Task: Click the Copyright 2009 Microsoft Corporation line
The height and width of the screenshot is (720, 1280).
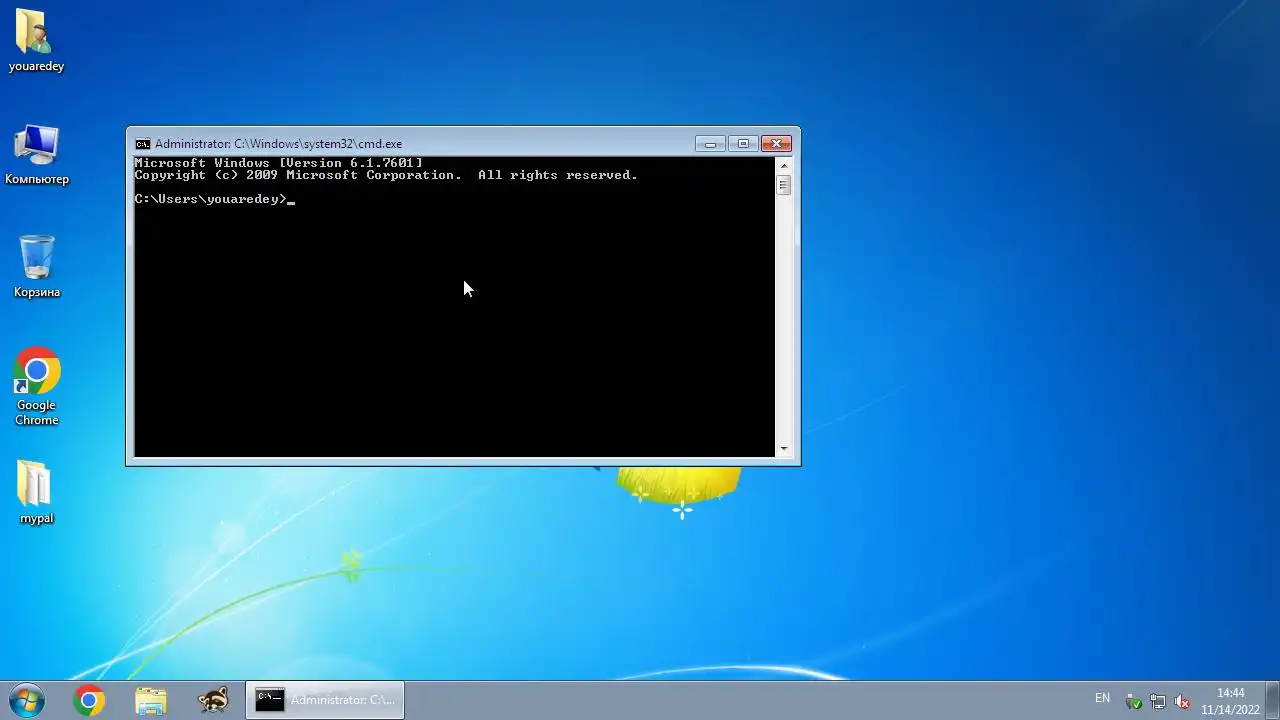Action: tap(385, 175)
